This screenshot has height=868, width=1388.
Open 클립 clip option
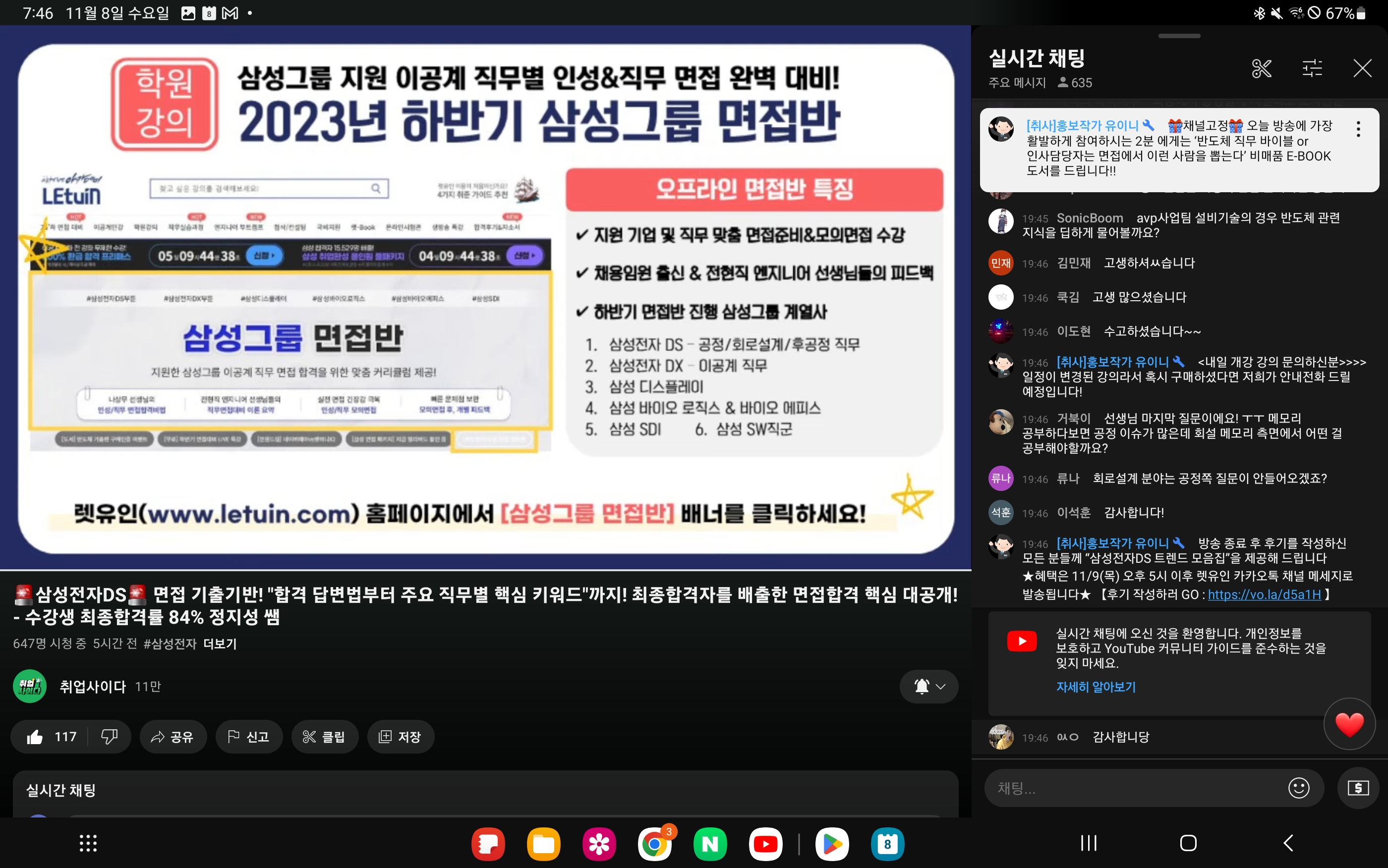point(325,737)
